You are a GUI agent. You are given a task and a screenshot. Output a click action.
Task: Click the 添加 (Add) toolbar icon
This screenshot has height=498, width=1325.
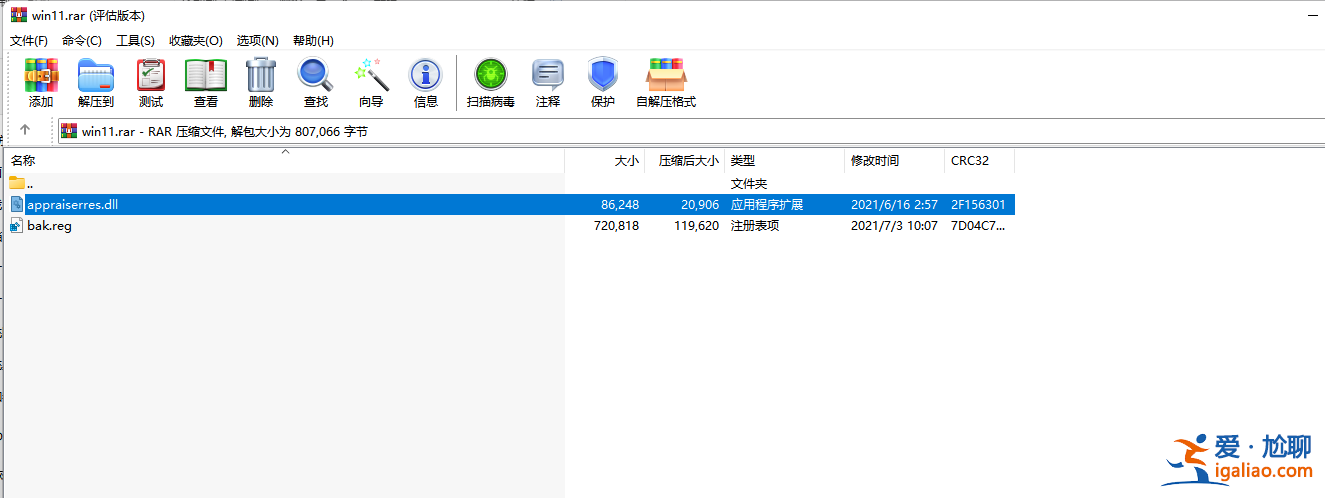click(x=41, y=76)
